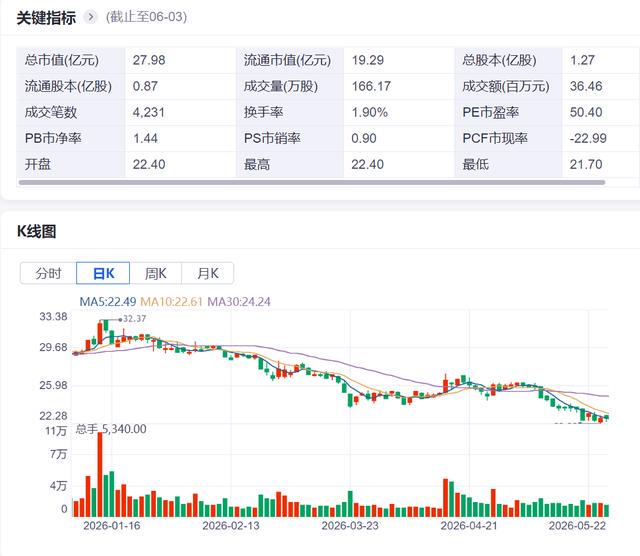Click the 2026-03-23 date axis label

pos(350,525)
